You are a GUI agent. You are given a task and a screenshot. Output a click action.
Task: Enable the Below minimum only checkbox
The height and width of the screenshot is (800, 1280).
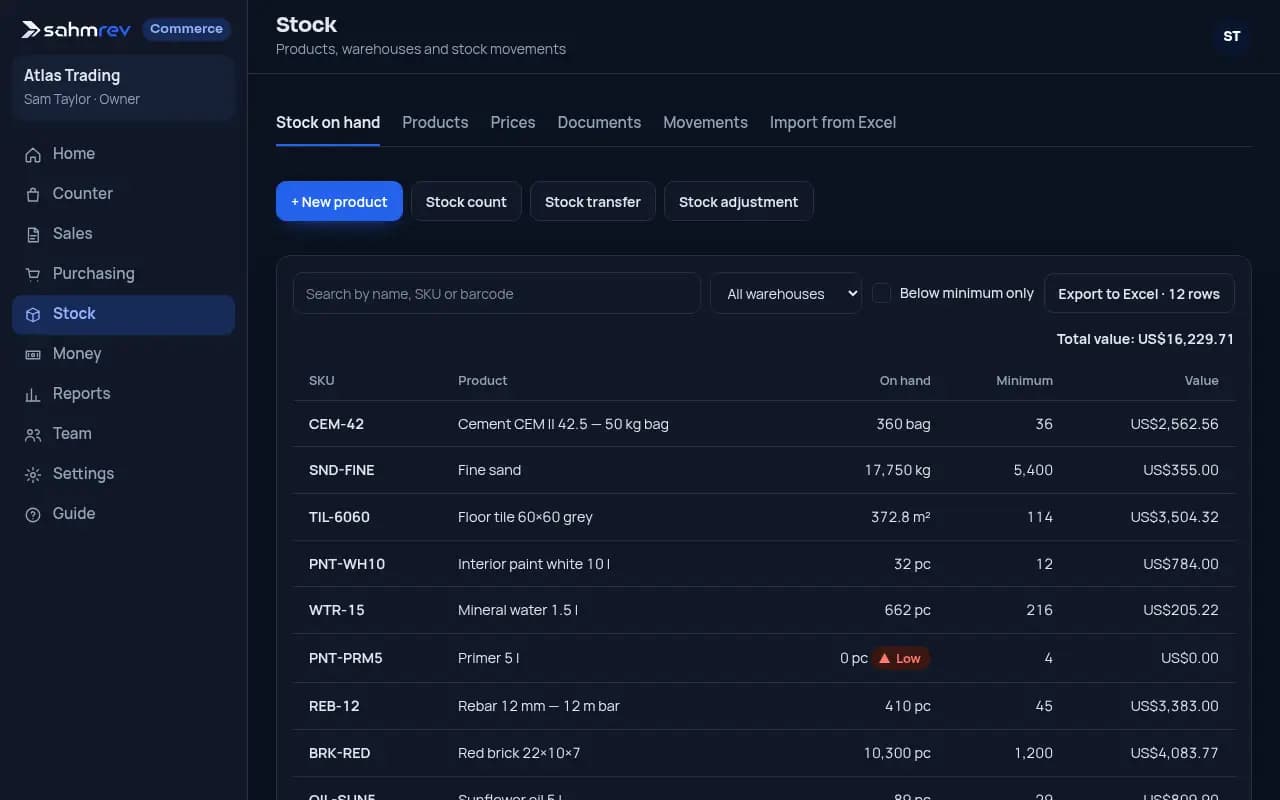(x=882, y=293)
